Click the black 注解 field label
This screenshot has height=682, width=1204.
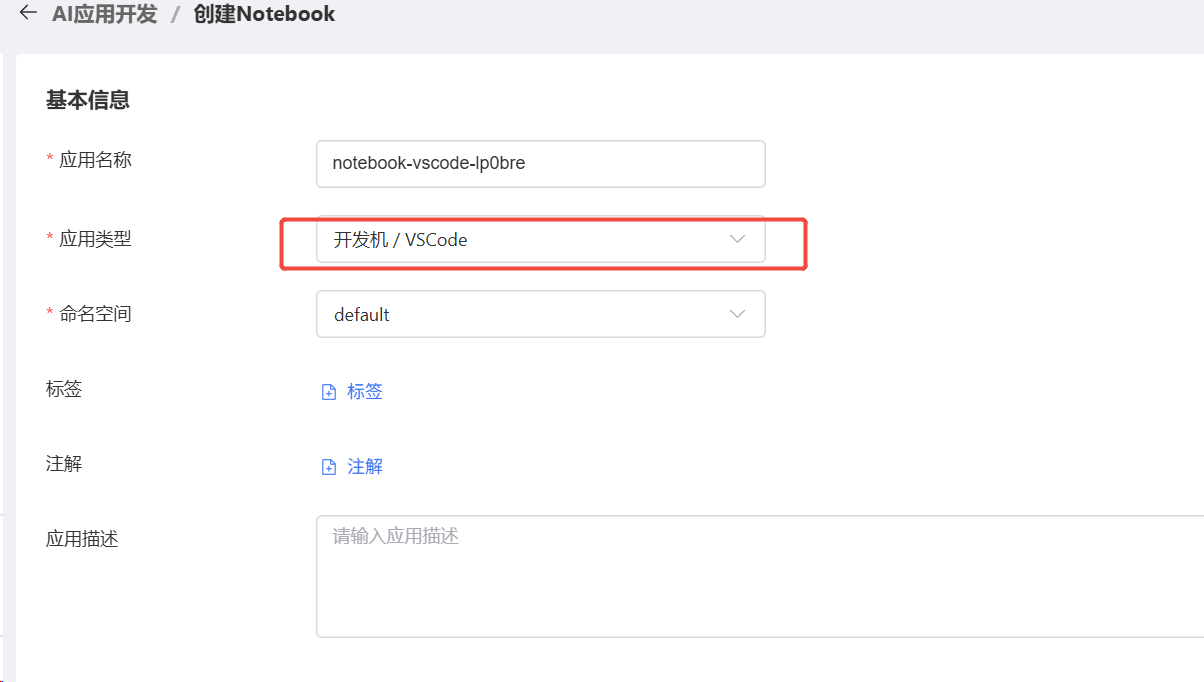64,464
